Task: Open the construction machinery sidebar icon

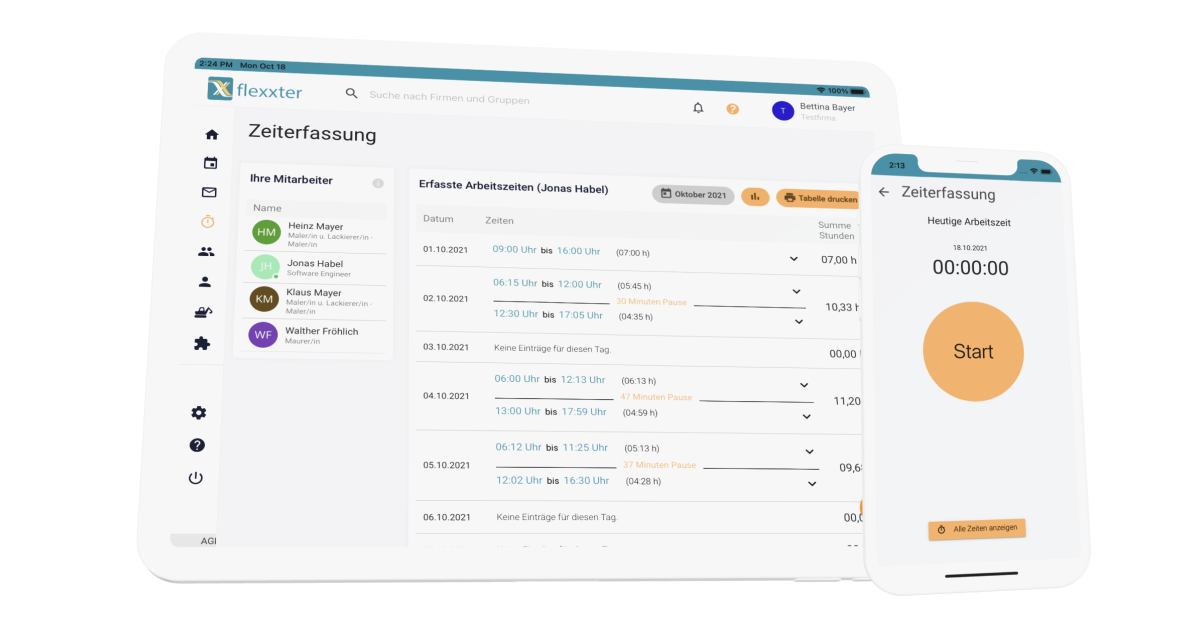Action: click(x=203, y=312)
